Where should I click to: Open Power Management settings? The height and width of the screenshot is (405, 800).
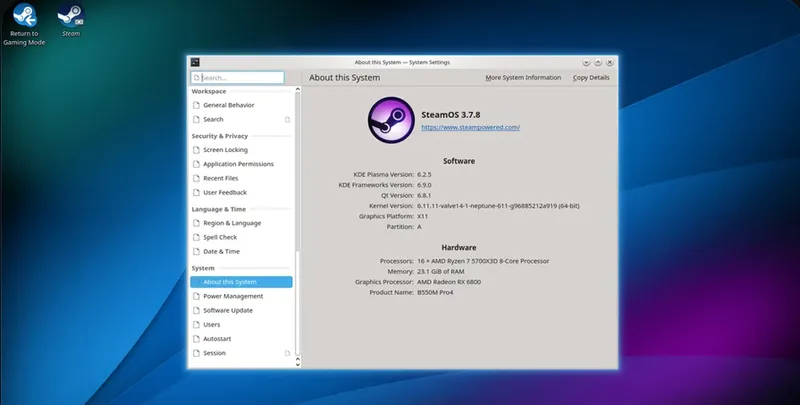click(x=241, y=296)
